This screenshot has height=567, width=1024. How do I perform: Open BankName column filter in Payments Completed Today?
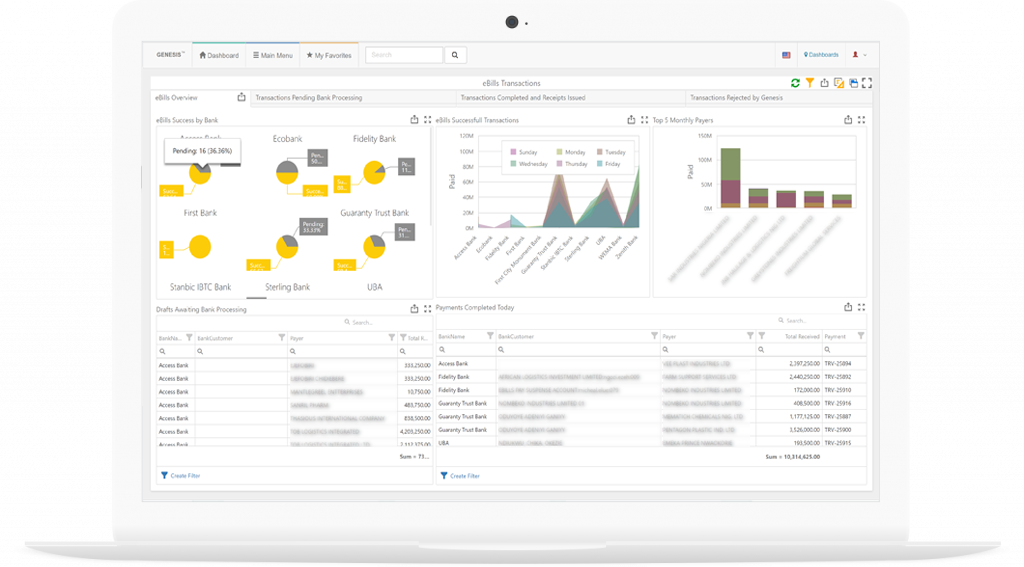(489, 337)
